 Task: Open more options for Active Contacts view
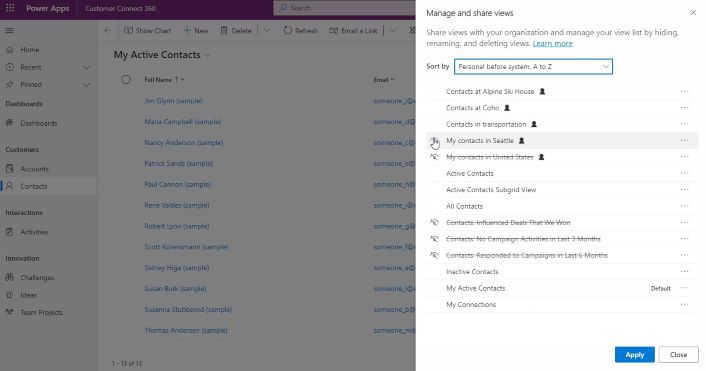coord(684,173)
